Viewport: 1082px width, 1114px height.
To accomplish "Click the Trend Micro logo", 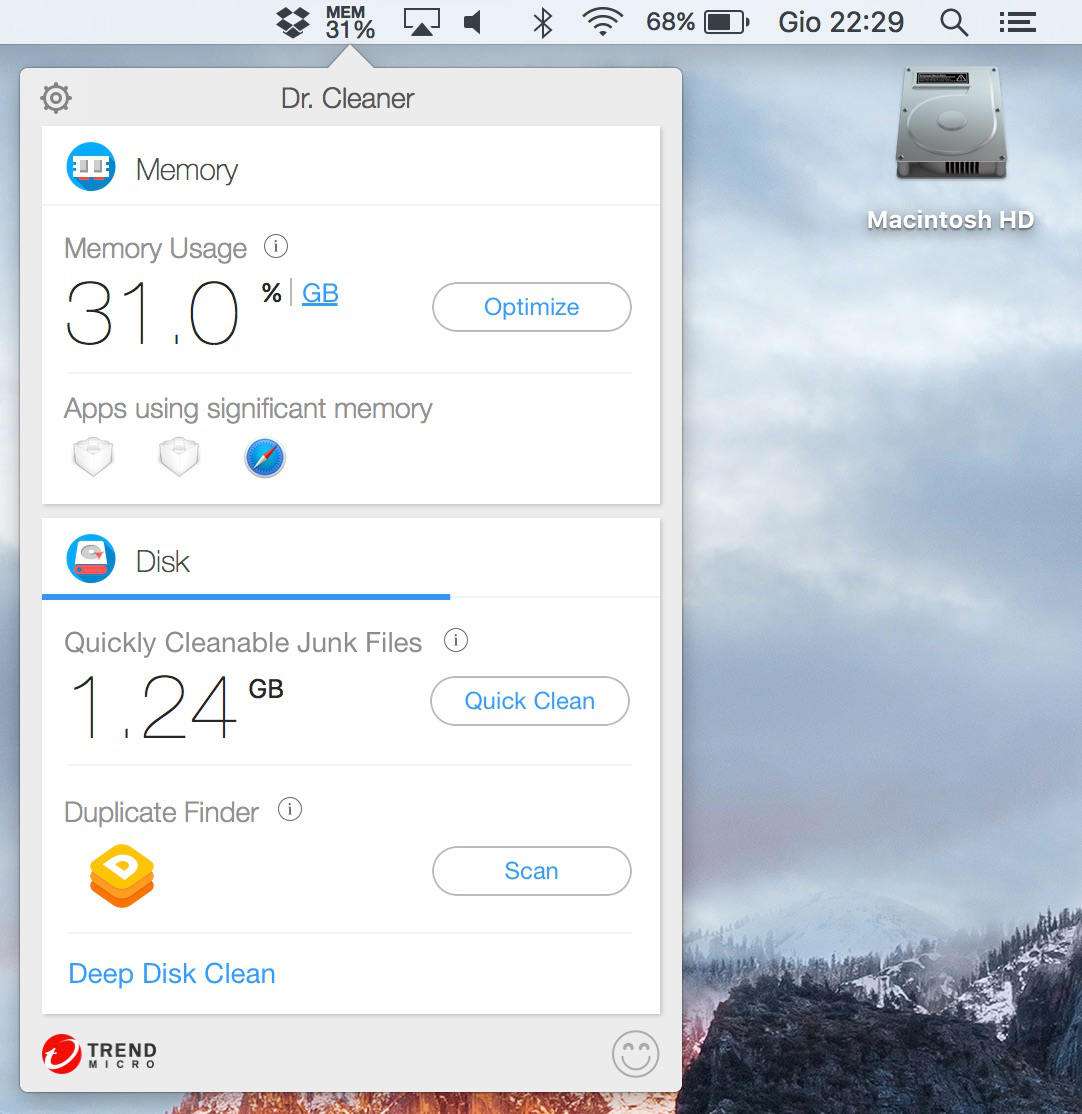I will [x=99, y=1054].
